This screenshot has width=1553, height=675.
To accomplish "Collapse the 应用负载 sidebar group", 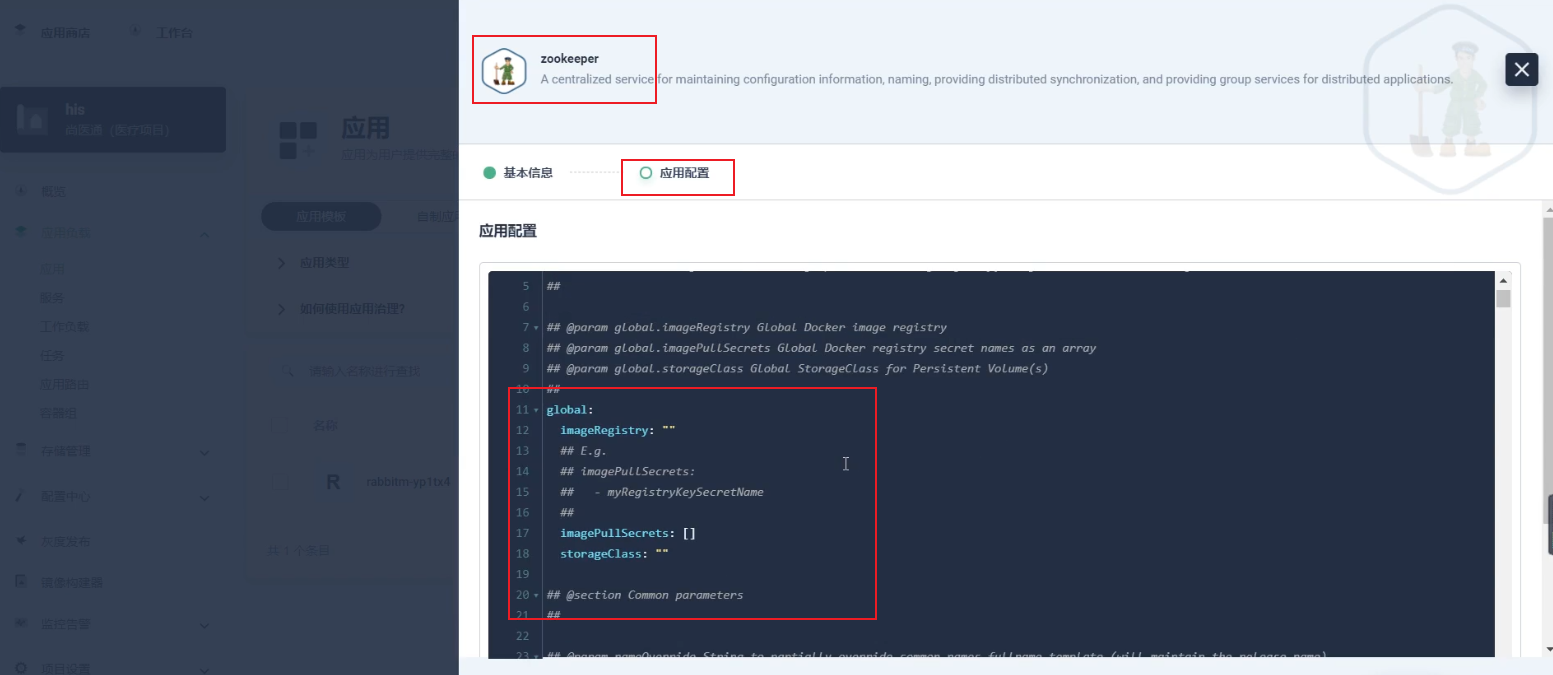I will [205, 234].
